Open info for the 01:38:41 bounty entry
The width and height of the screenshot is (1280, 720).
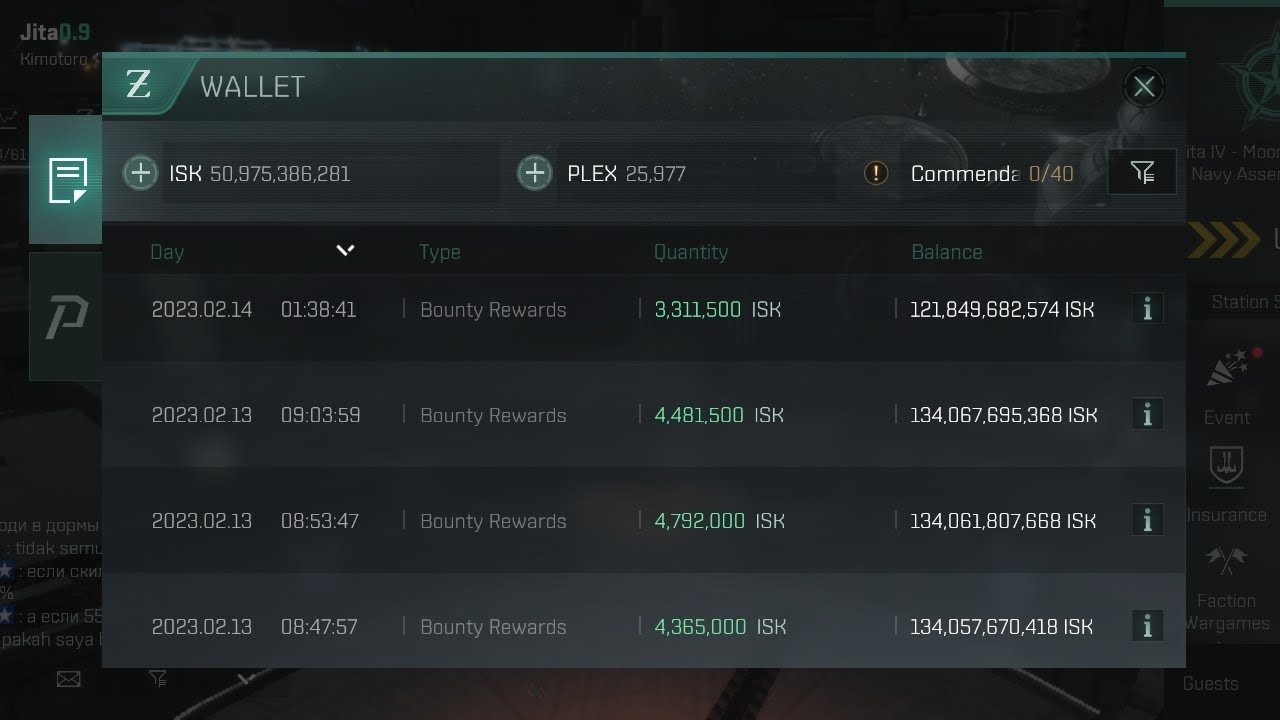click(1147, 309)
